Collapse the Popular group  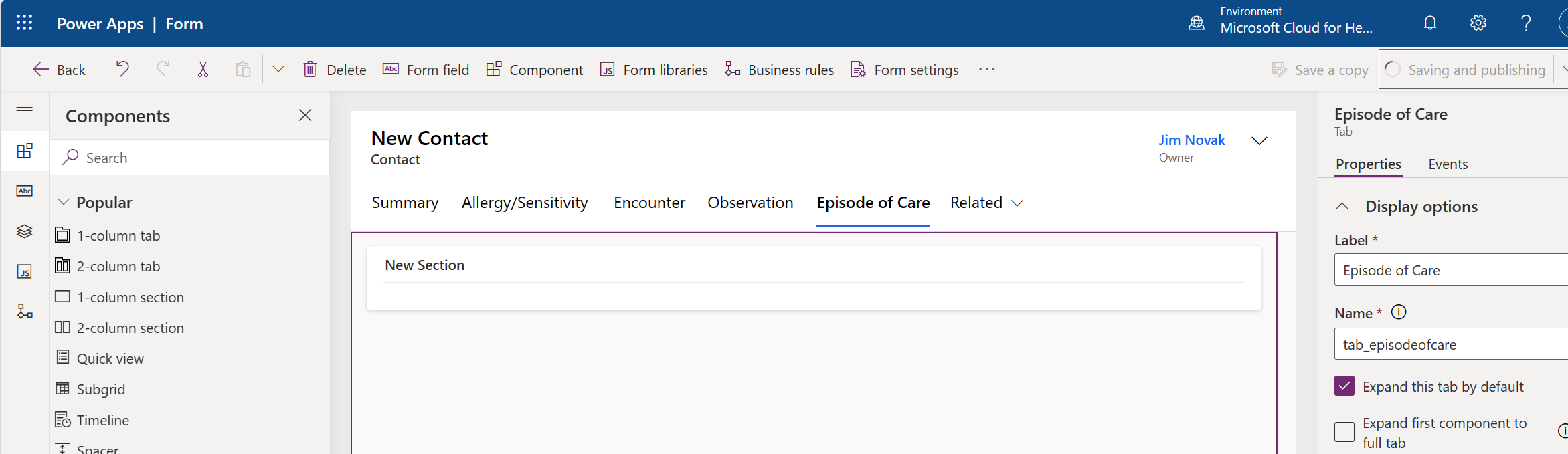pos(64,202)
